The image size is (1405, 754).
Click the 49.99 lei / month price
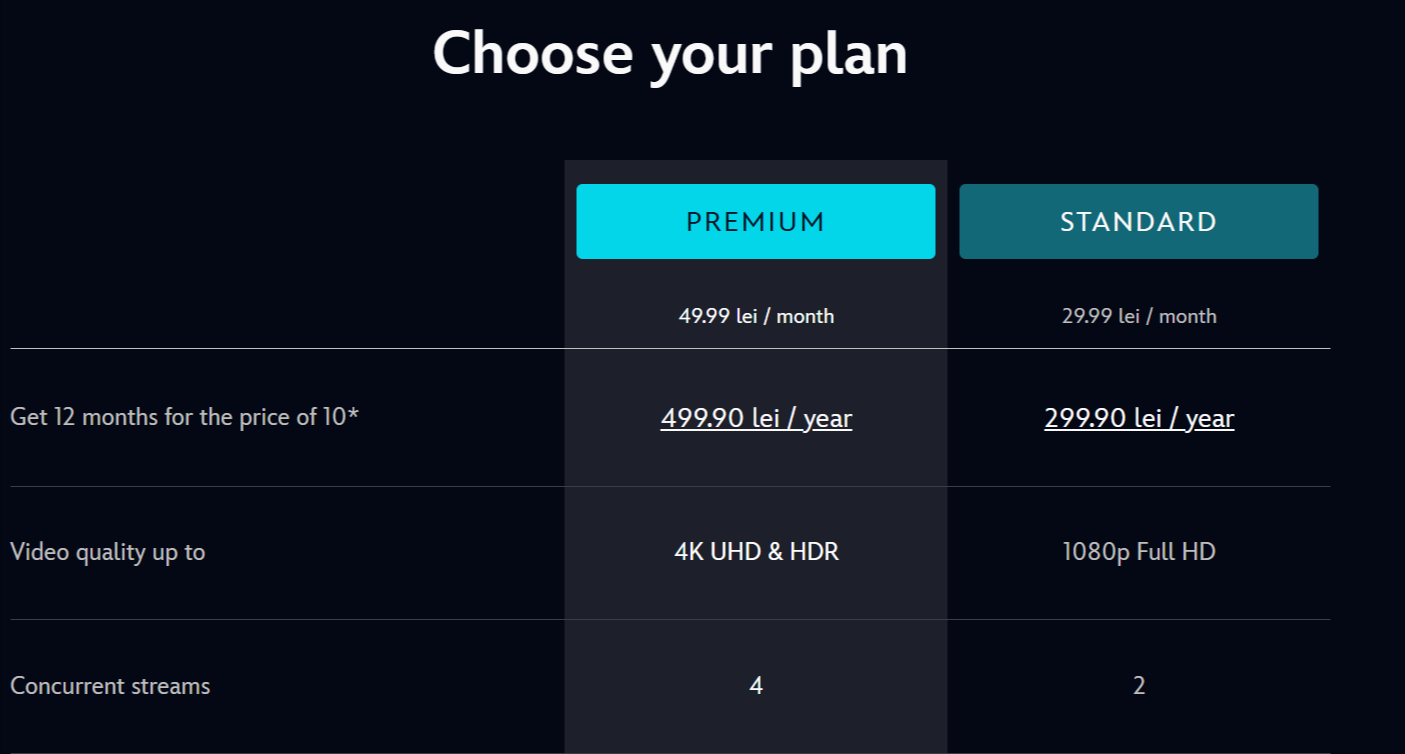756,316
